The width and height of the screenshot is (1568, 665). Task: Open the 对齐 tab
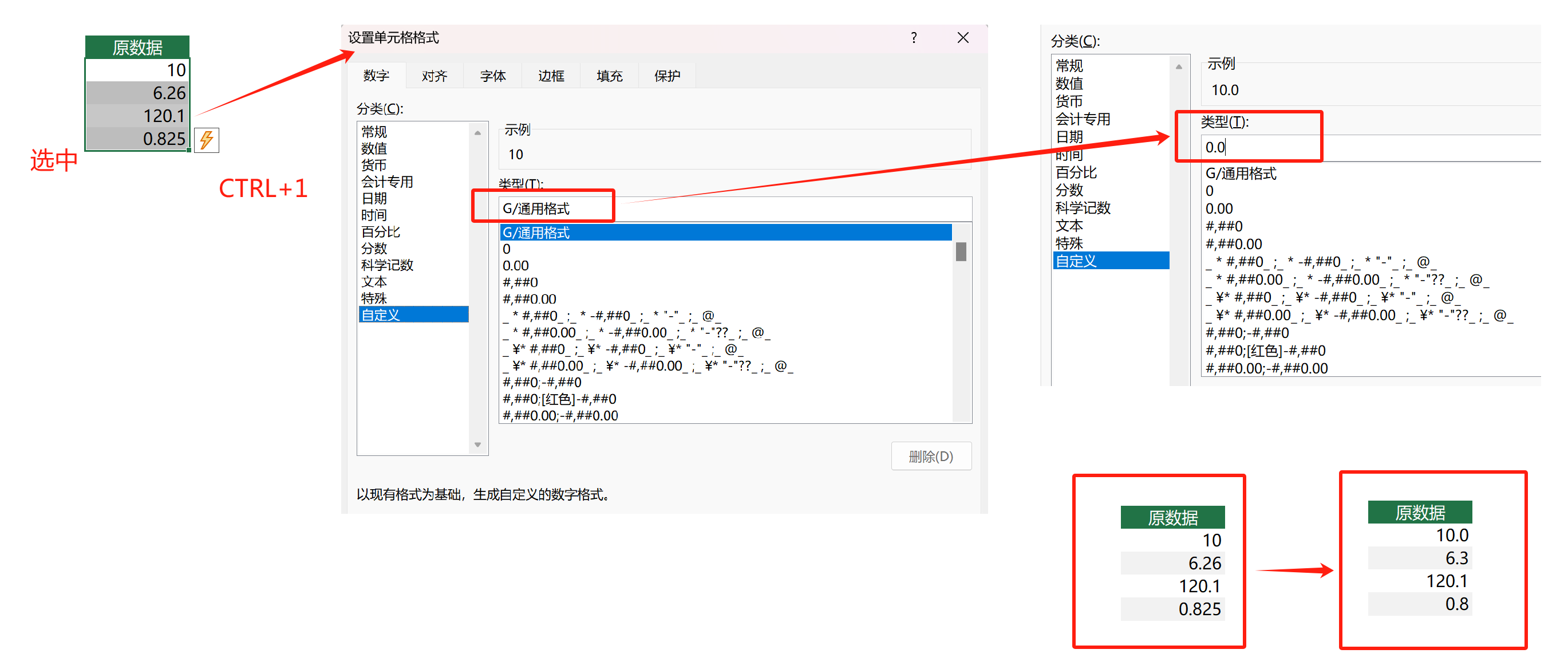434,76
